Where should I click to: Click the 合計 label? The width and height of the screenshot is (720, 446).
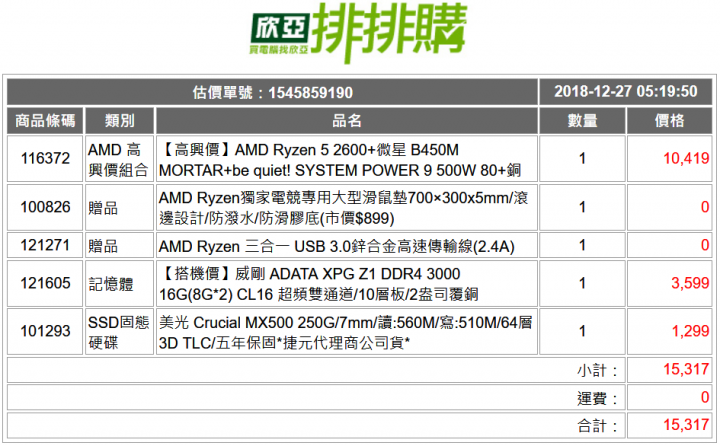(x=597, y=426)
